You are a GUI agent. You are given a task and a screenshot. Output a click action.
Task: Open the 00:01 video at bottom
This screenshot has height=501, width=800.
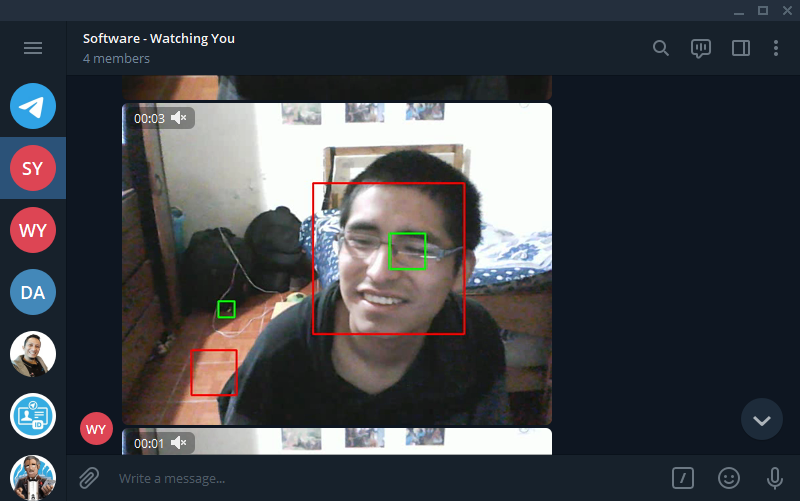[337, 441]
